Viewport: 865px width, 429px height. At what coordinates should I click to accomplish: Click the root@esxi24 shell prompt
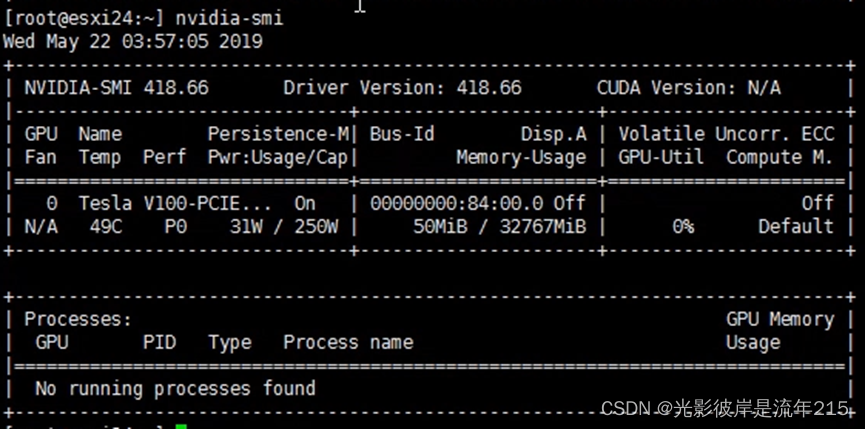coord(84,18)
